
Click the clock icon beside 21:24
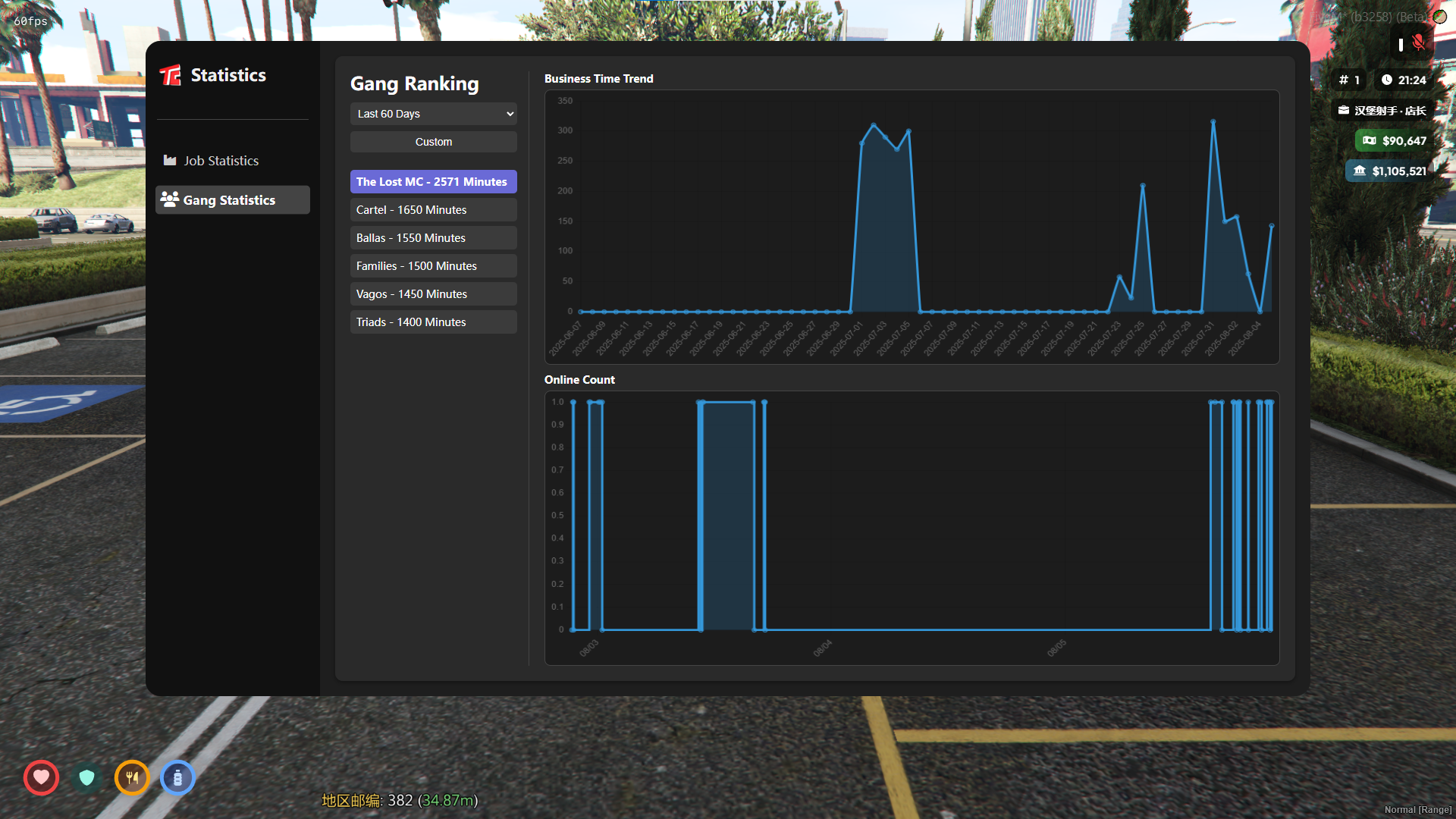1387,80
